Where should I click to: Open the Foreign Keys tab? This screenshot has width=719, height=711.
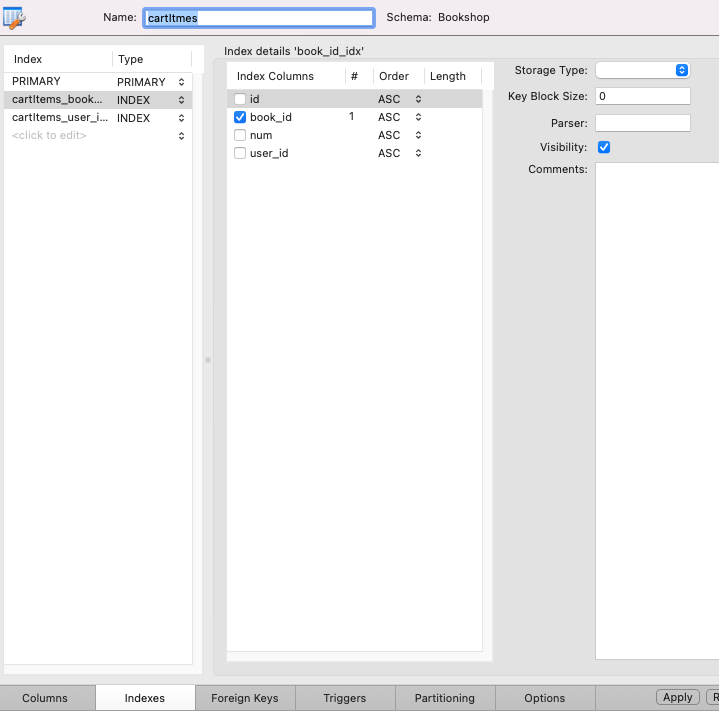[245, 698]
